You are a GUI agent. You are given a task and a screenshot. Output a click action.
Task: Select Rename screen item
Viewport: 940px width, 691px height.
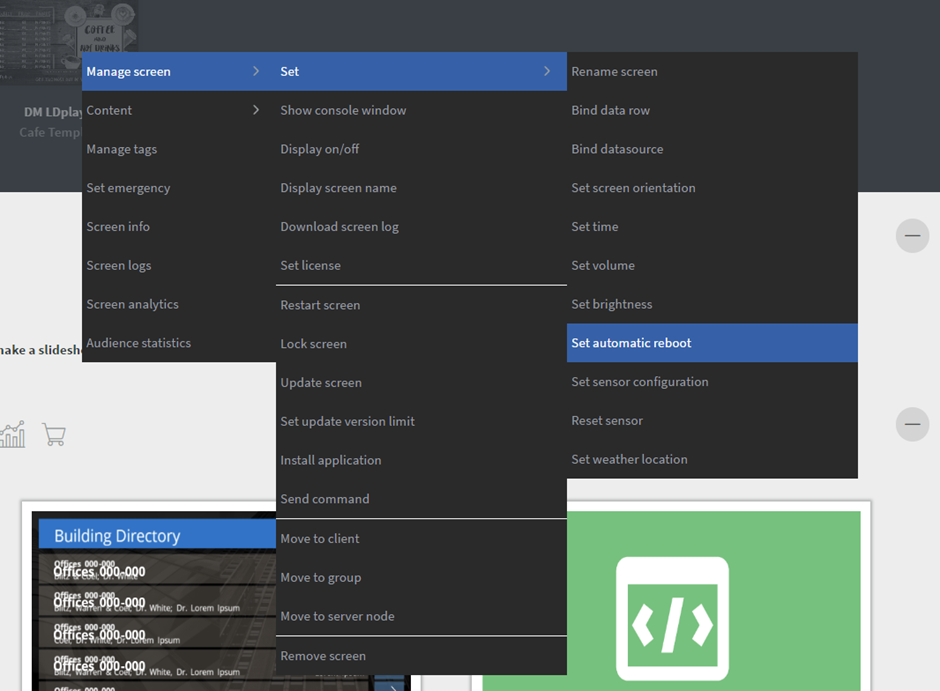712,71
